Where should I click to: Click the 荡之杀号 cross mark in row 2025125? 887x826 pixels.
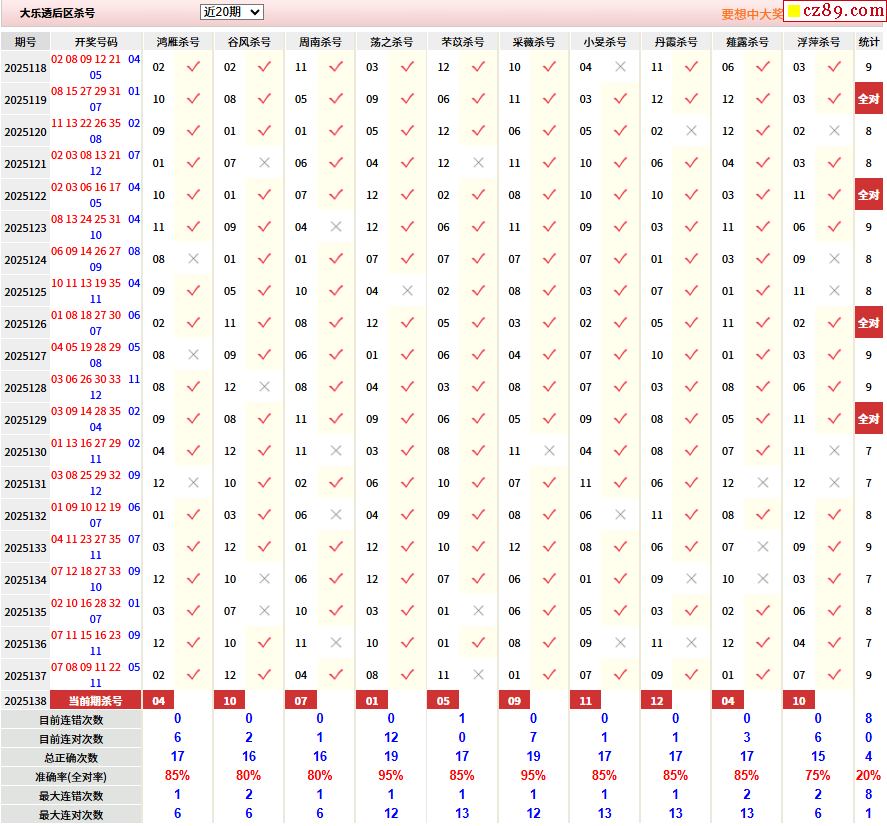(407, 291)
